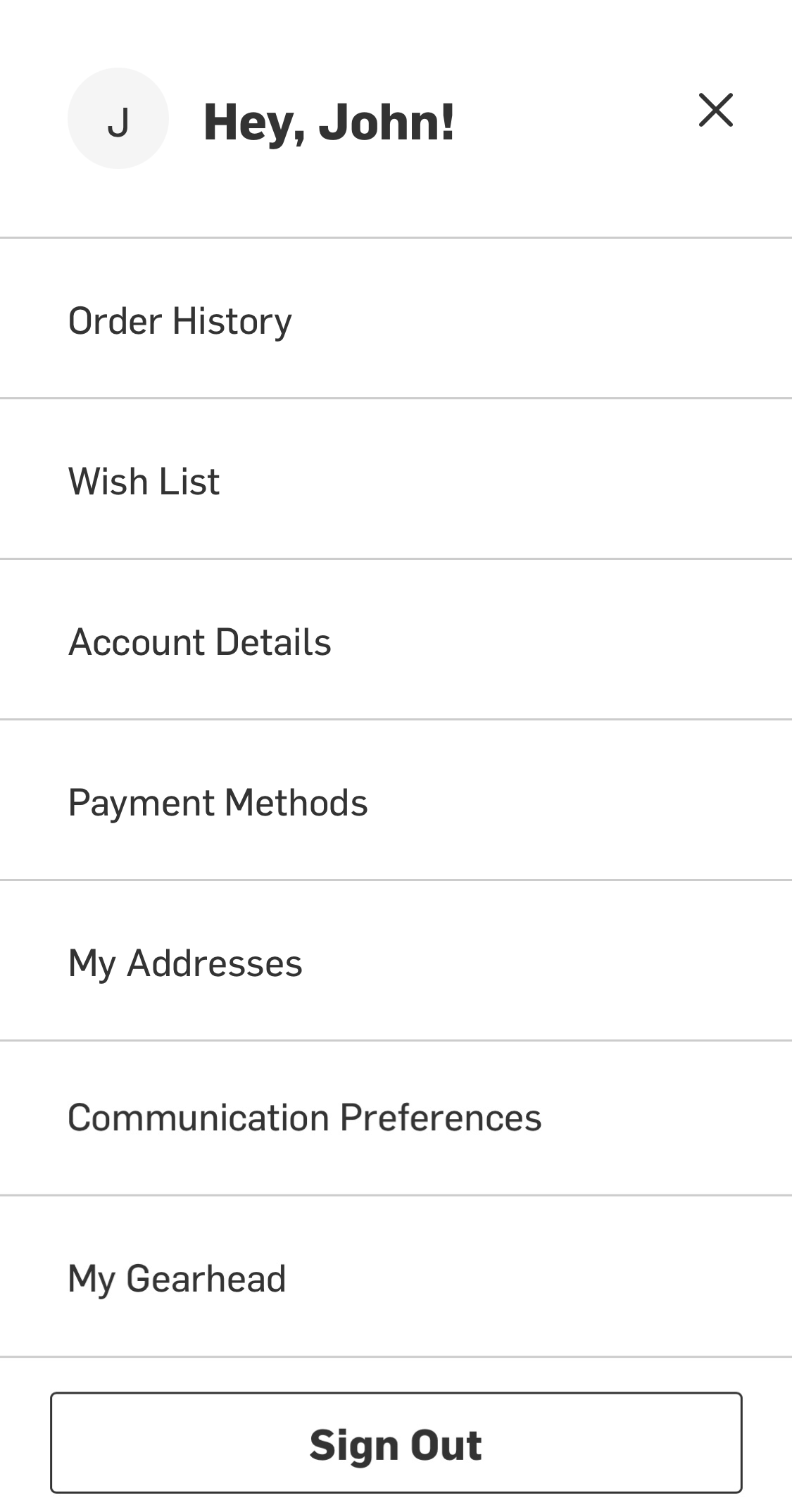Open Account Details page
This screenshot has width=792, height=1512.
coord(200,642)
